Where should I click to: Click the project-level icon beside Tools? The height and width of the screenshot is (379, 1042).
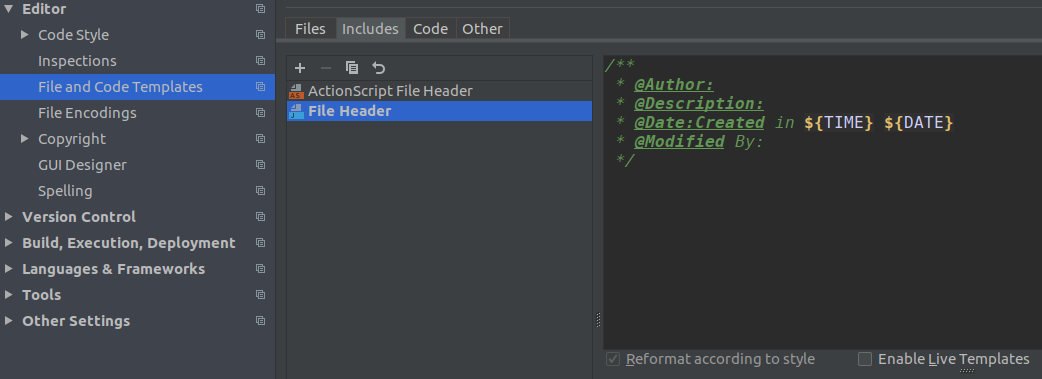260,294
